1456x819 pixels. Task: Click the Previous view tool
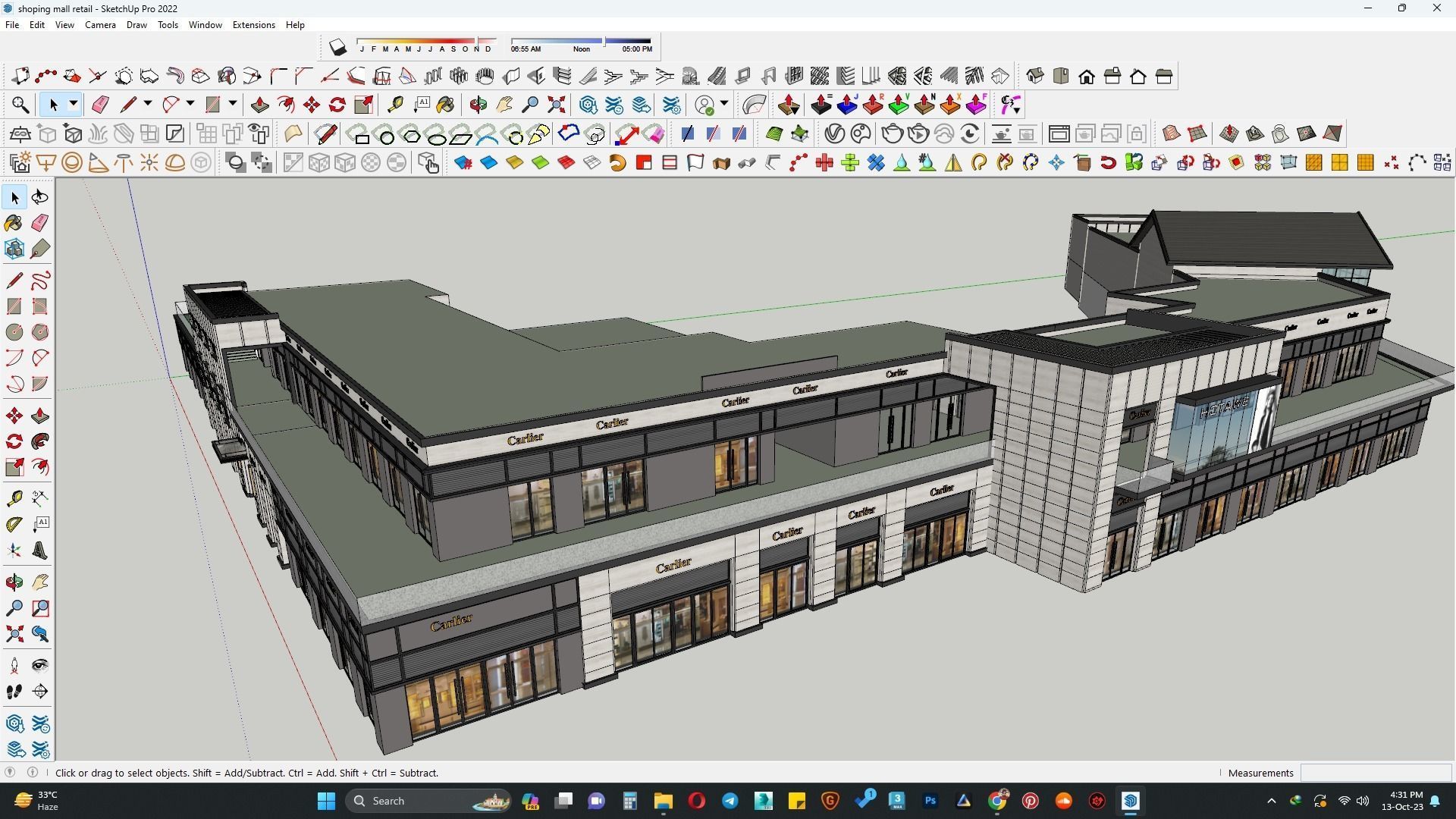point(40,634)
